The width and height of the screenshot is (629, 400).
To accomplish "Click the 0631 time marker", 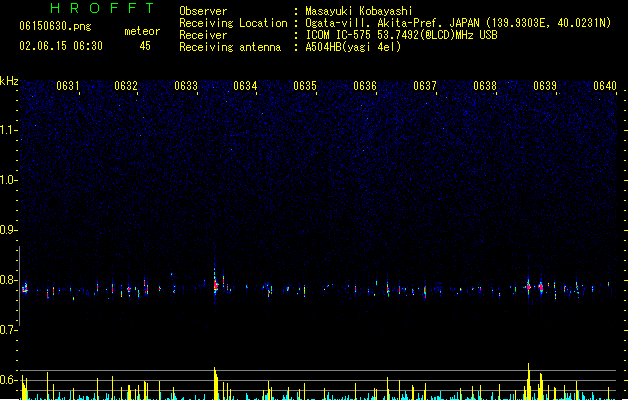I will point(67,86).
